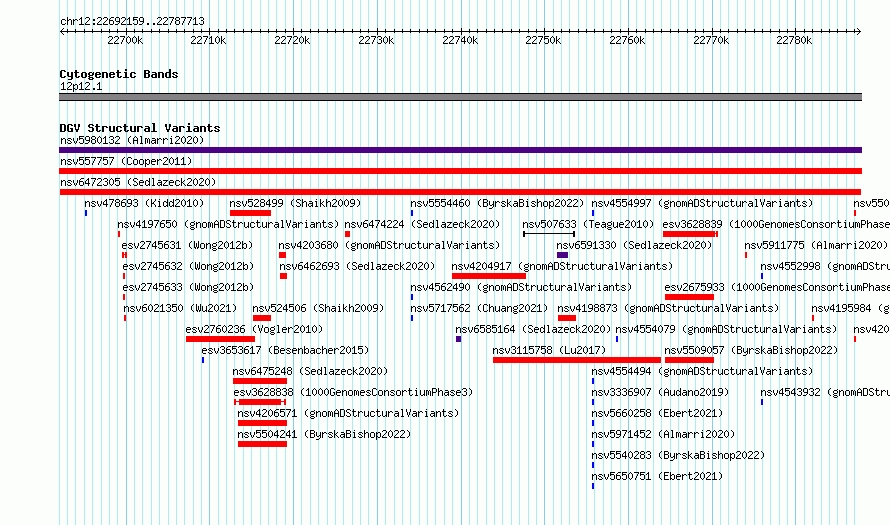Select nsv4204917 gnomADStructuralVariants label
The height and width of the screenshot is (525, 890).
562,266
